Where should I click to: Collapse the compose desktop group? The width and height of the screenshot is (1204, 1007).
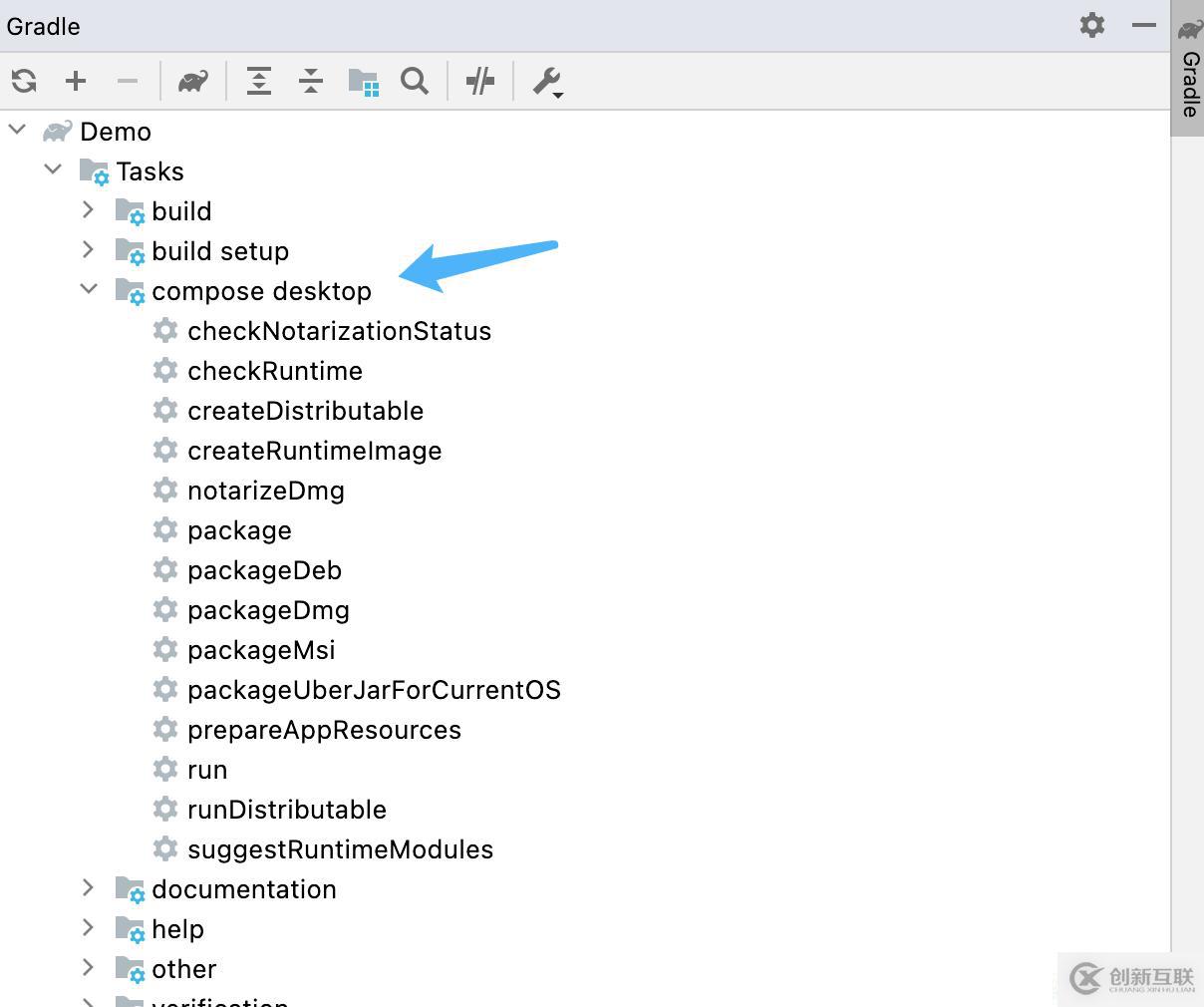coord(89,289)
